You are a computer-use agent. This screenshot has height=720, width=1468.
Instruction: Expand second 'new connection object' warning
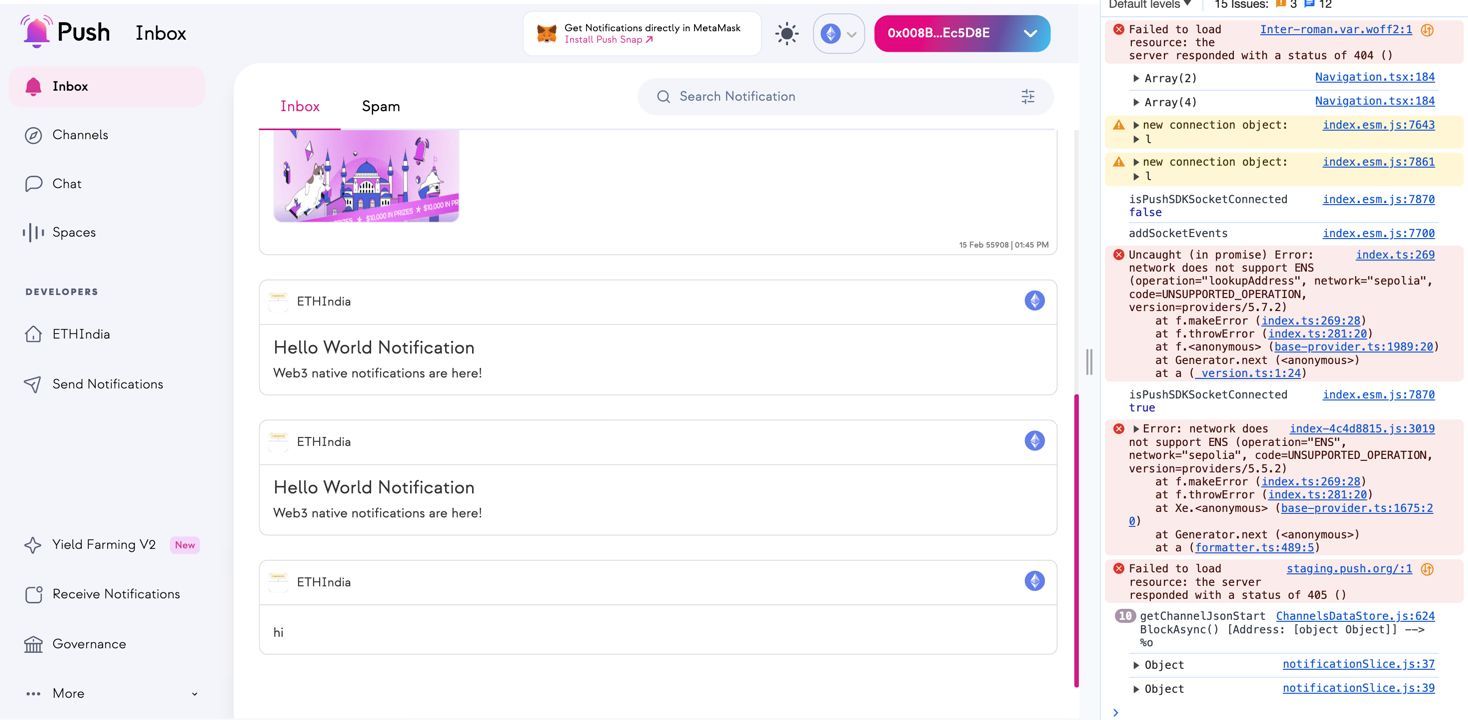1136,162
